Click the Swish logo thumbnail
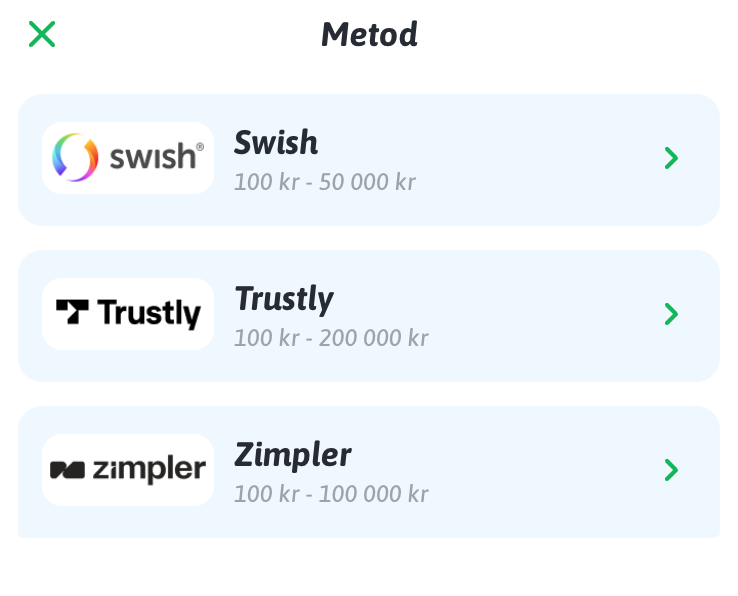 (x=128, y=158)
